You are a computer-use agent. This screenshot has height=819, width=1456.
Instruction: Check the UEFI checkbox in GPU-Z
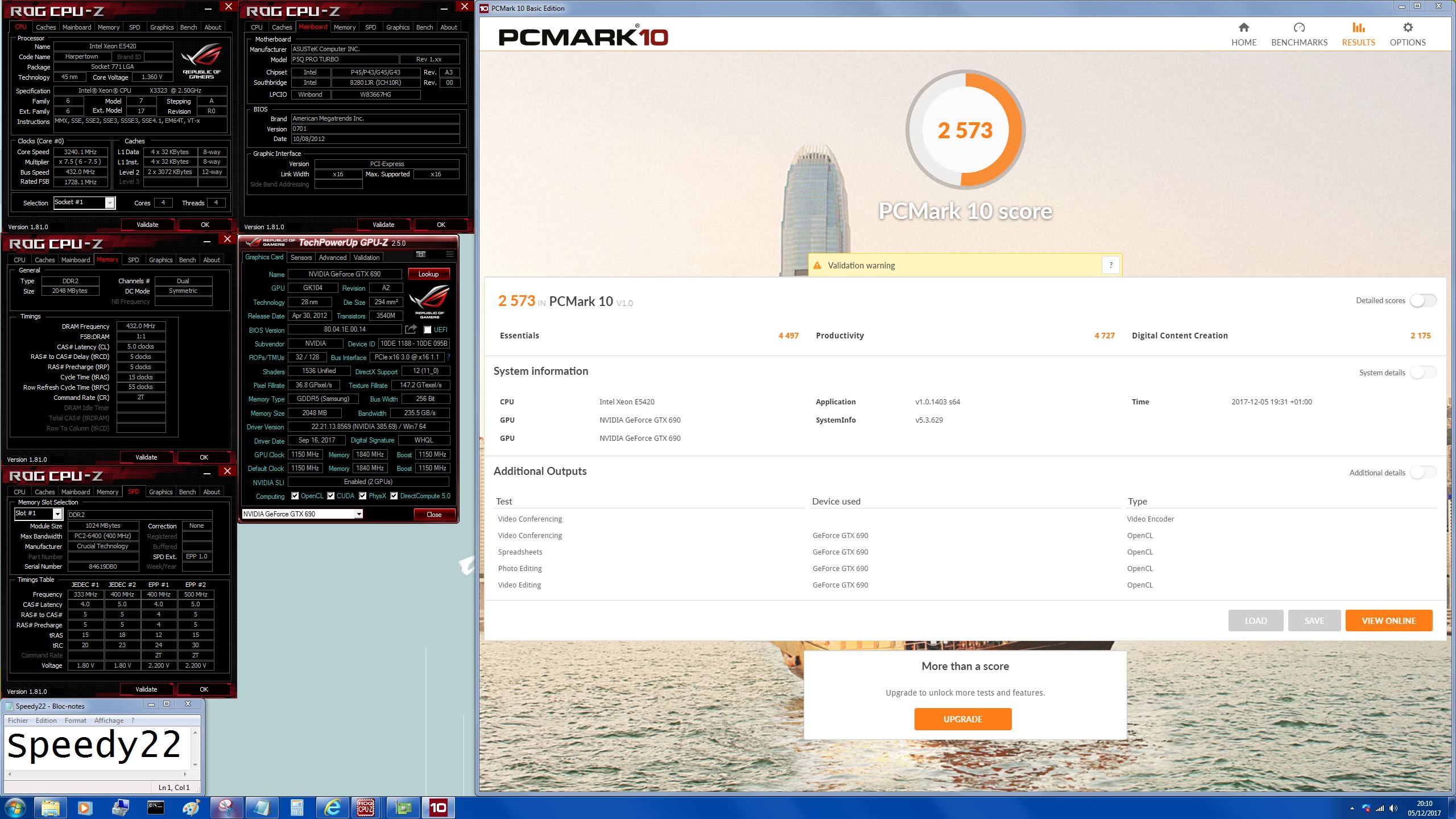coord(427,329)
